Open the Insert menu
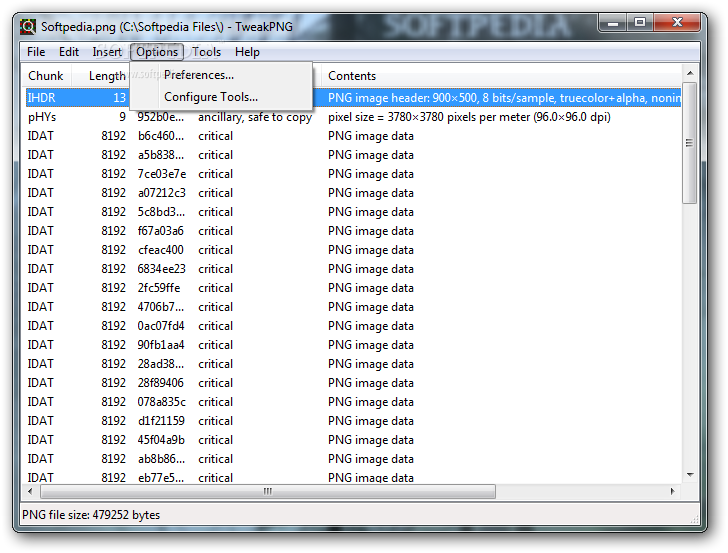Screen dimensions: 728x553 [x=107, y=52]
